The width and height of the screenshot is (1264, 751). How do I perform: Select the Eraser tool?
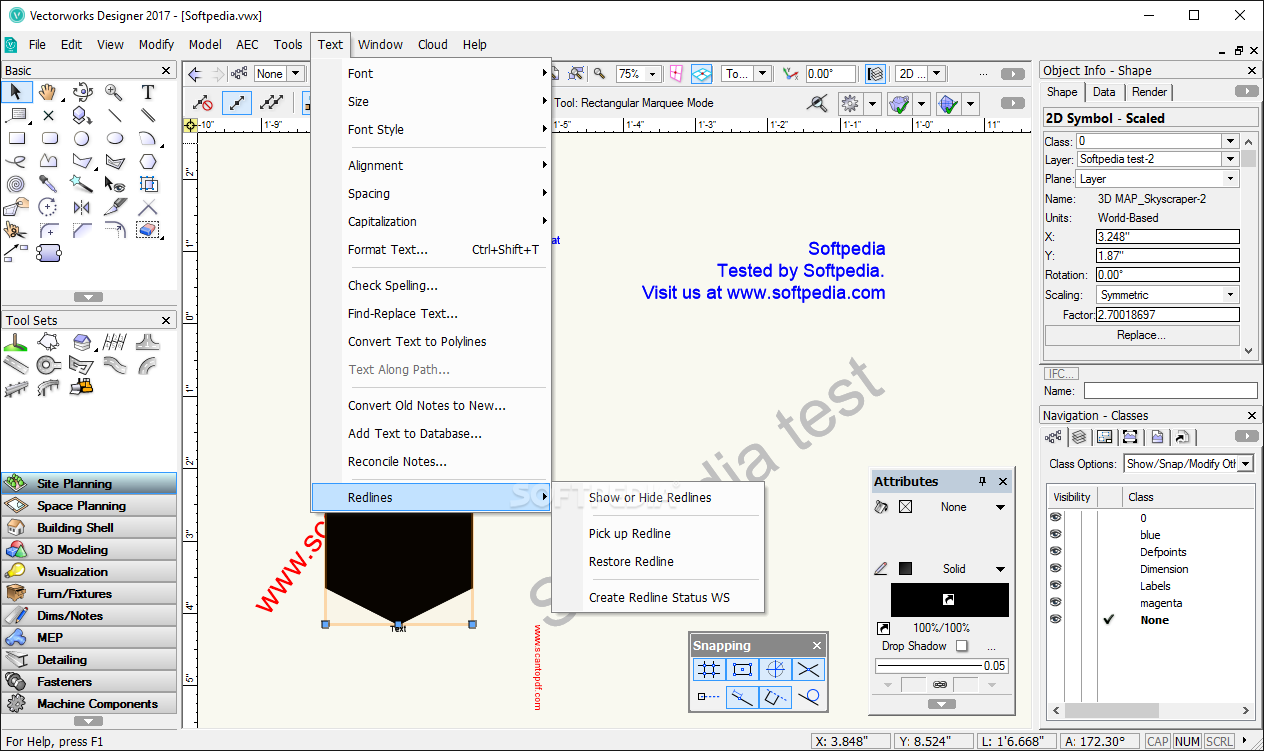point(148,230)
